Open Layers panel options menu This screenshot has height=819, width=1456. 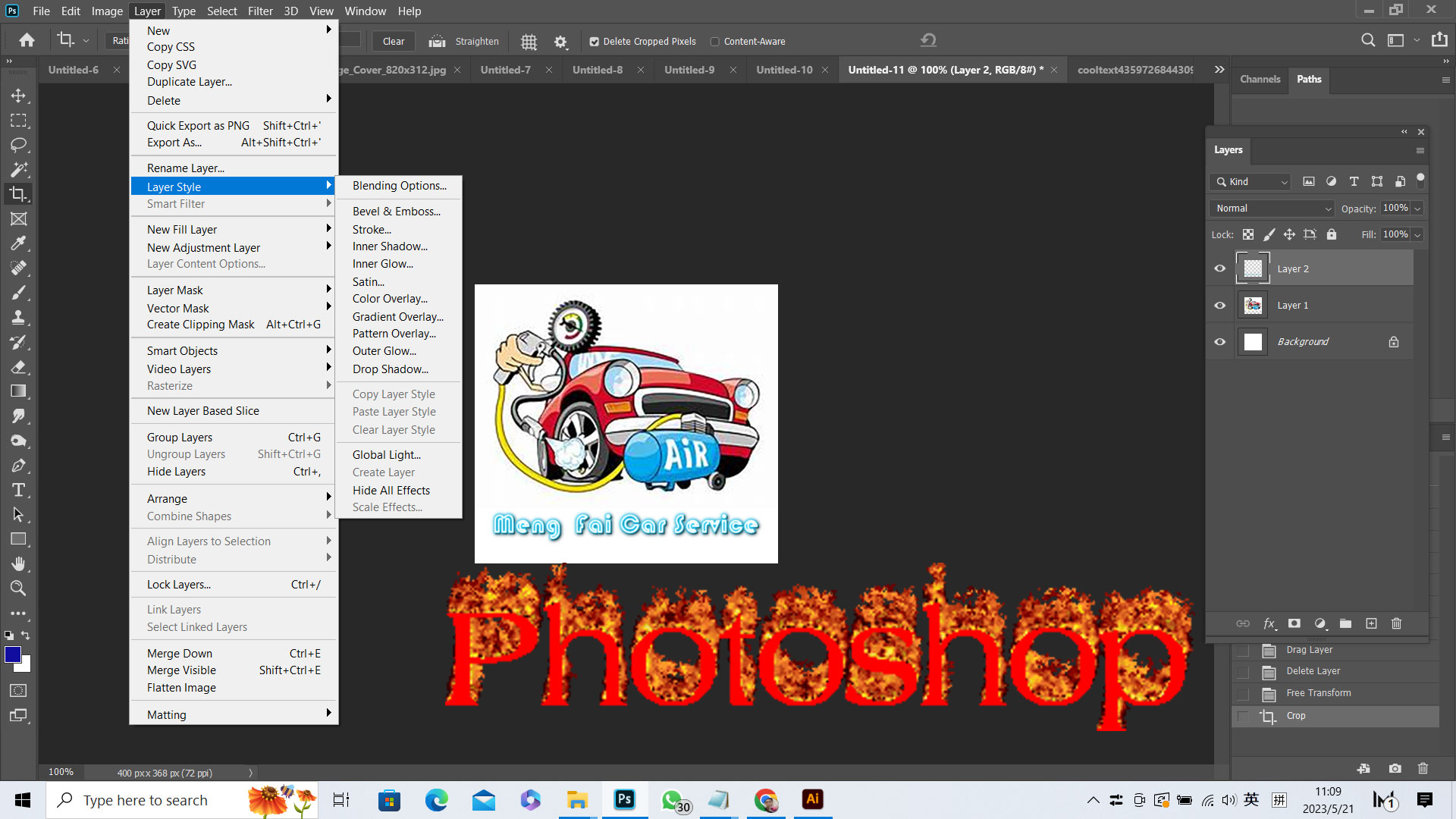tap(1420, 150)
